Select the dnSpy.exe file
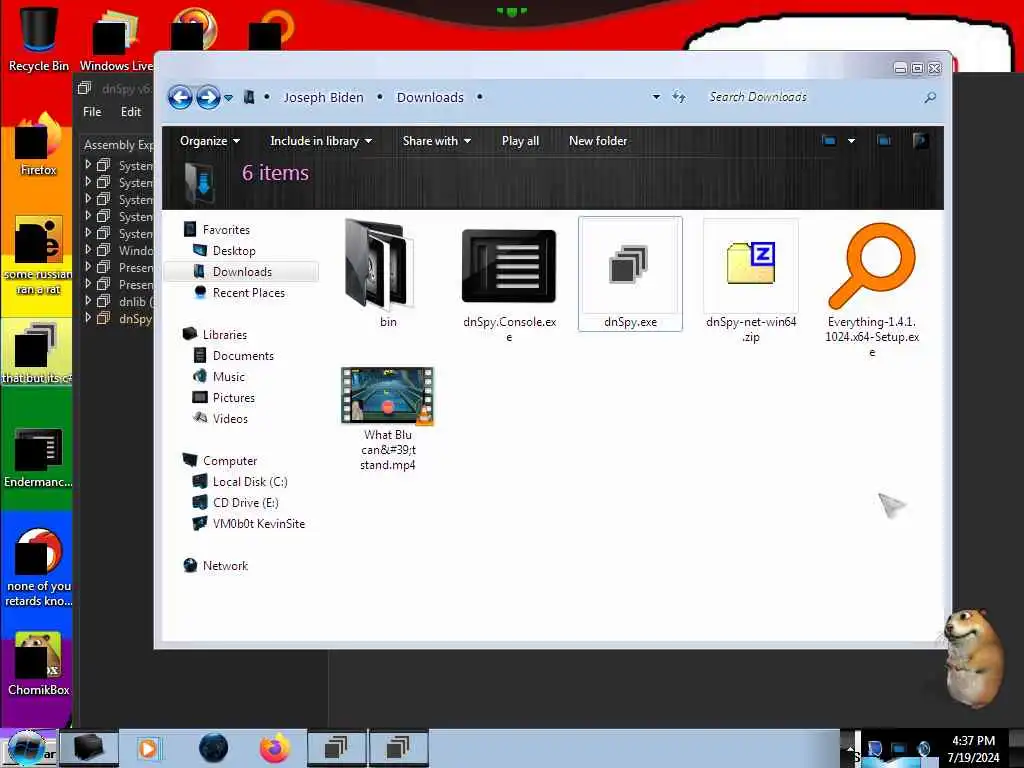 click(630, 274)
